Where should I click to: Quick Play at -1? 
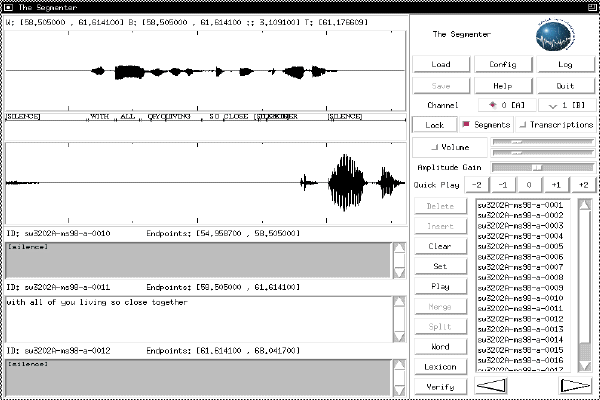503,185
